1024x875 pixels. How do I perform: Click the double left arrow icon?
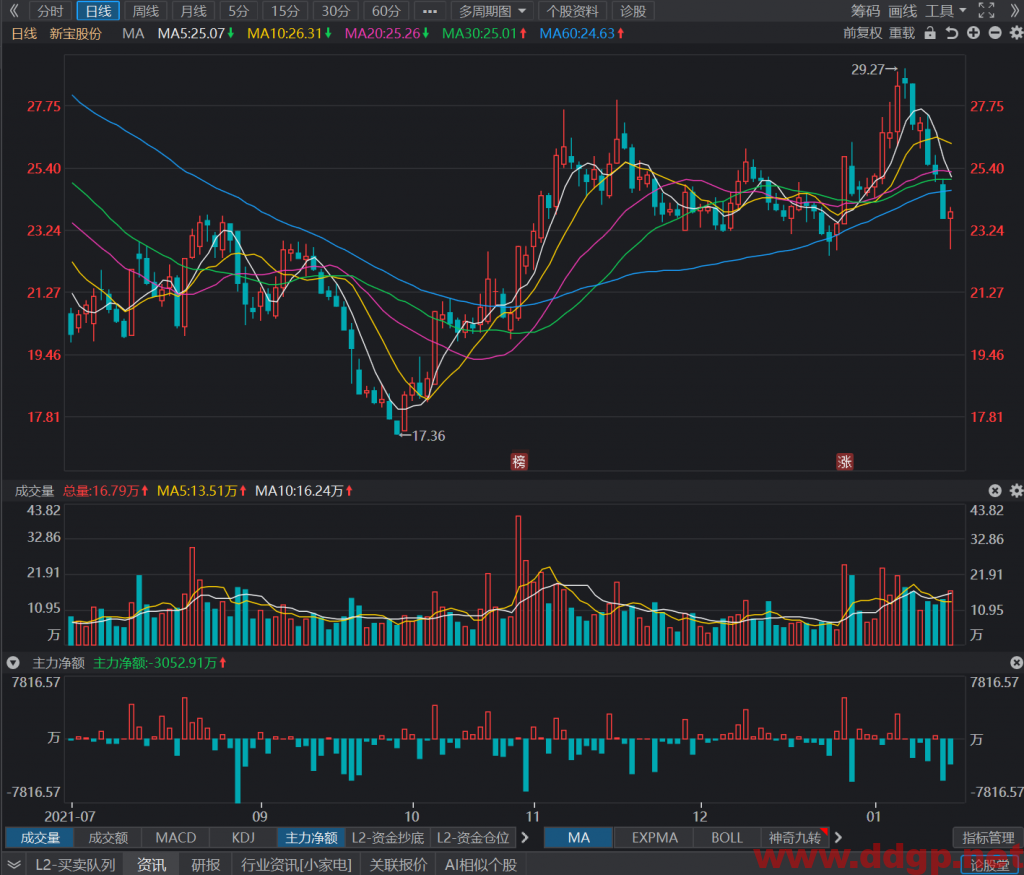tap(14, 11)
